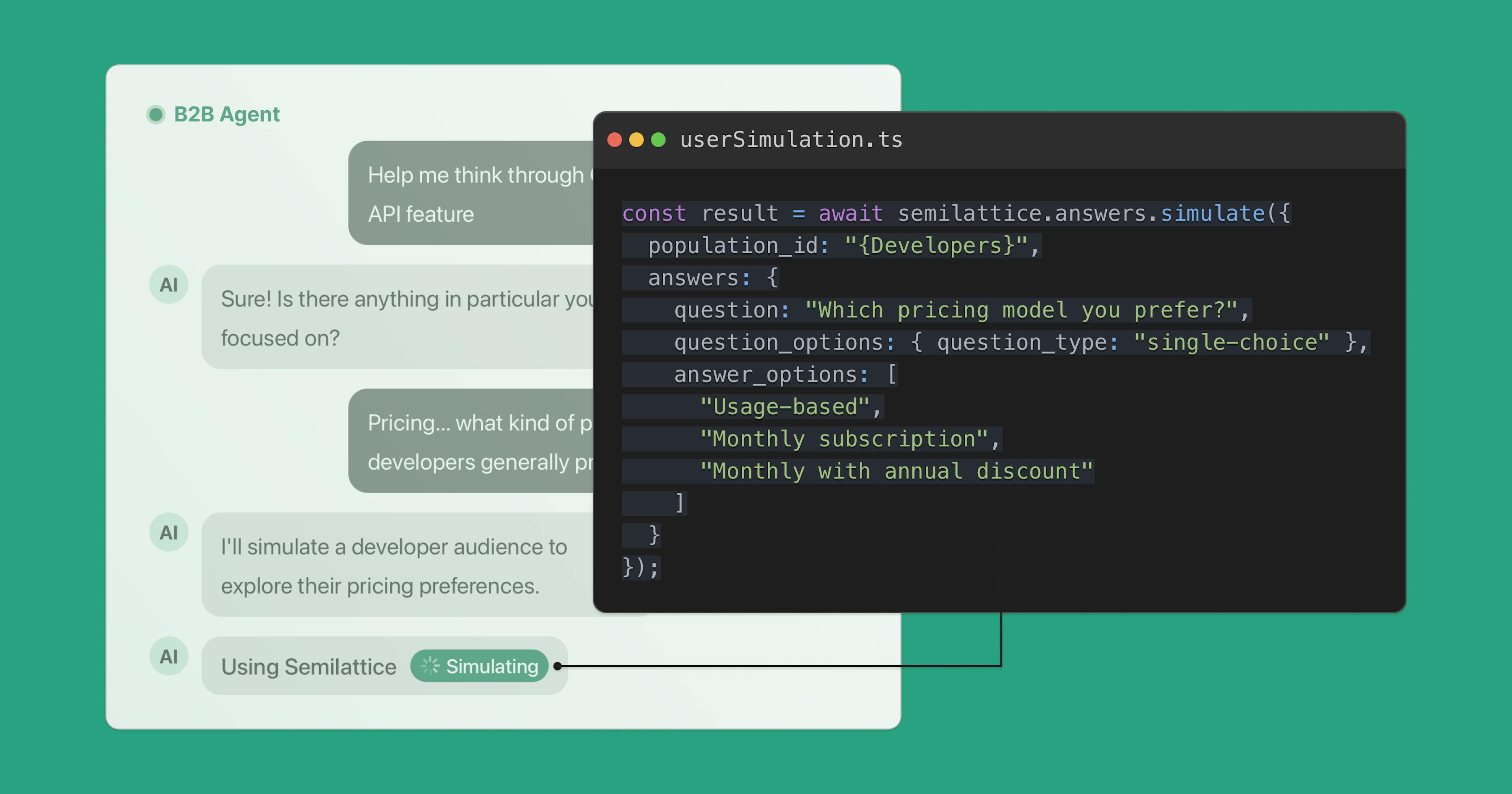The image size is (1512, 794).
Task: Click the 'Help me think through' chat bubble
Action: (x=471, y=193)
